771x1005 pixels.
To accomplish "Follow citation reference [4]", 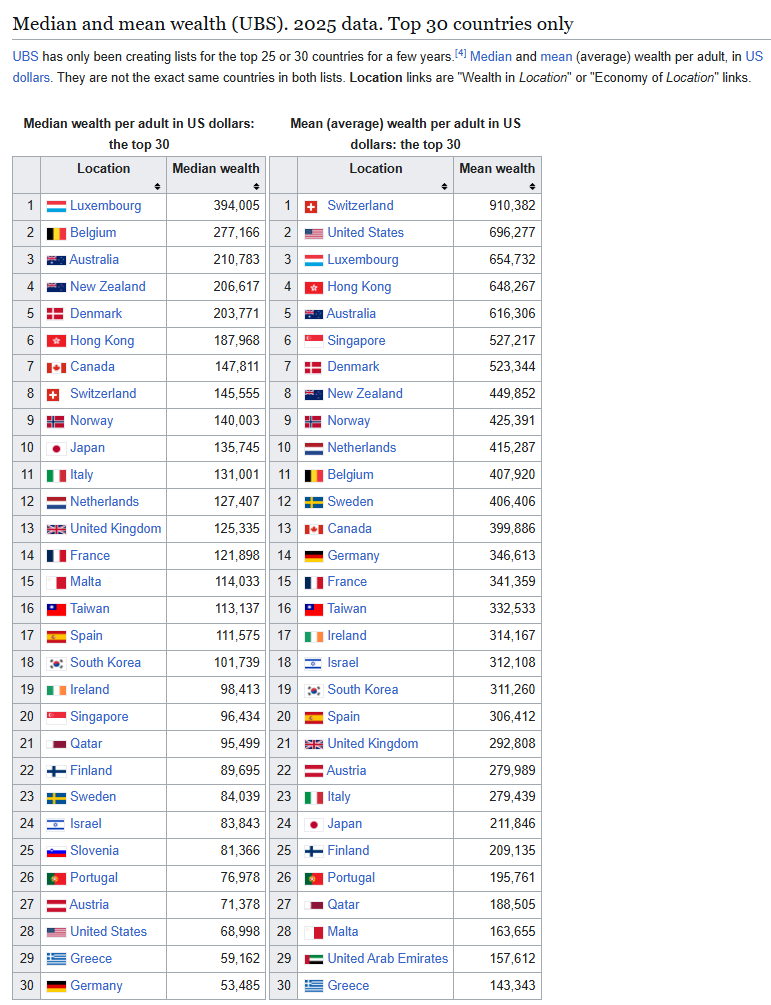I will click(460, 53).
